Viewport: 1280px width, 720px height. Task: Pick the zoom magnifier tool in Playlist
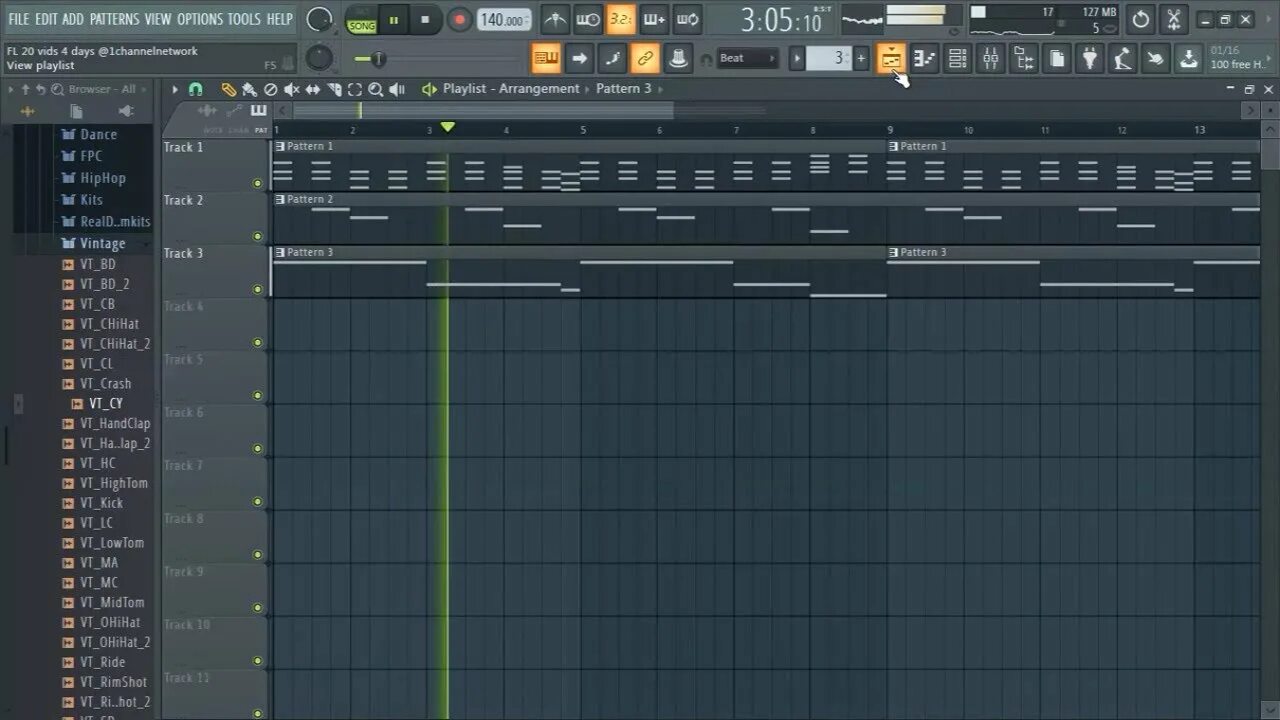point(376,89)
